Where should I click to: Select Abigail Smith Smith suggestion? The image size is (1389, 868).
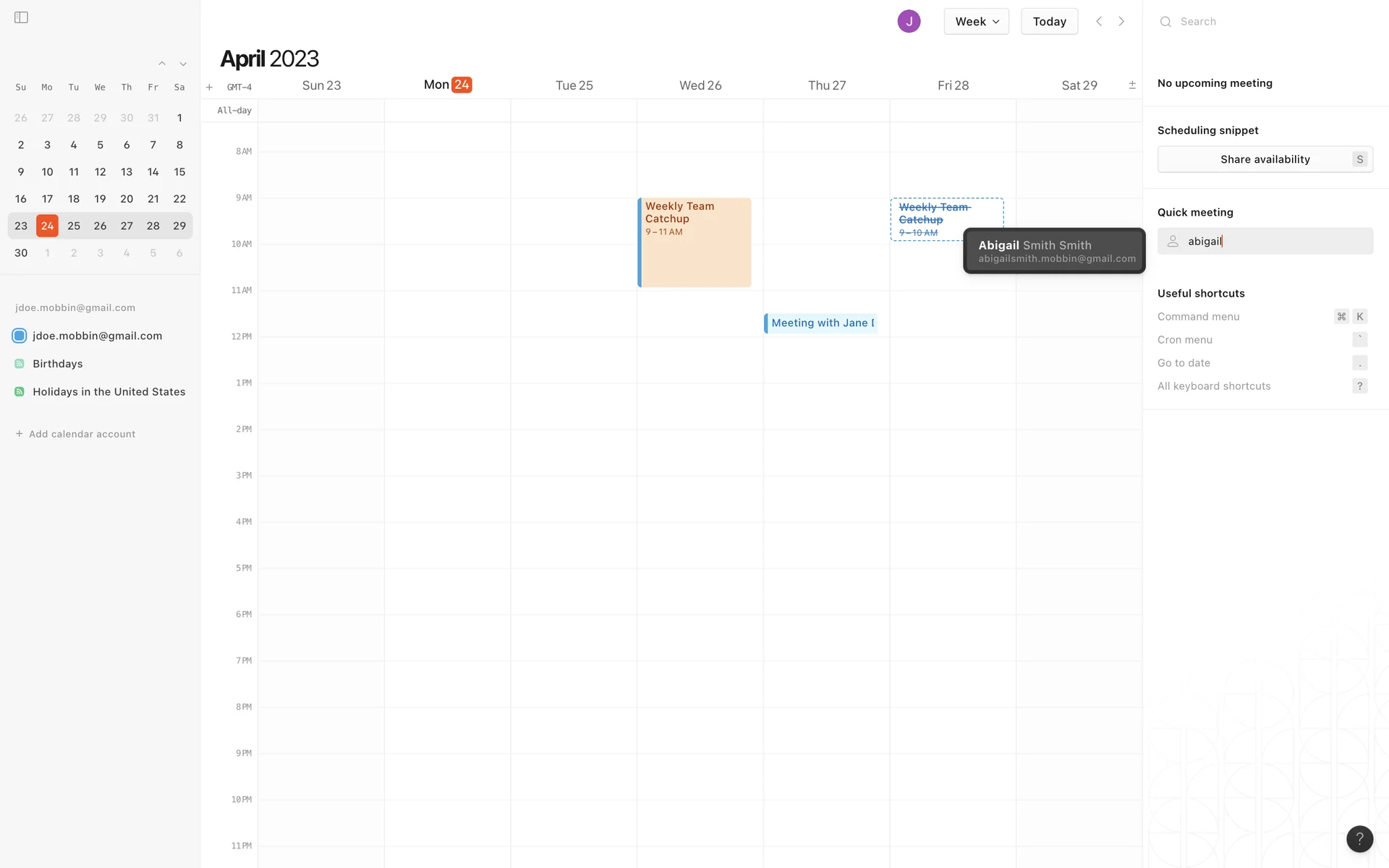[1054, 251]
